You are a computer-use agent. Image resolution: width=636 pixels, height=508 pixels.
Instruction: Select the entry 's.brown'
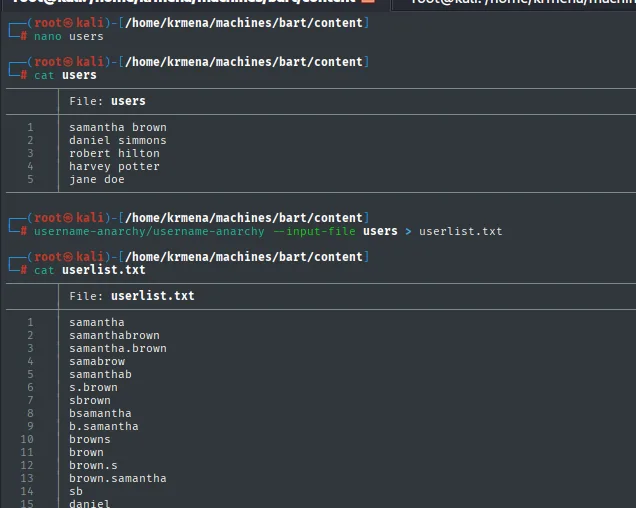(x=93, y=387)
